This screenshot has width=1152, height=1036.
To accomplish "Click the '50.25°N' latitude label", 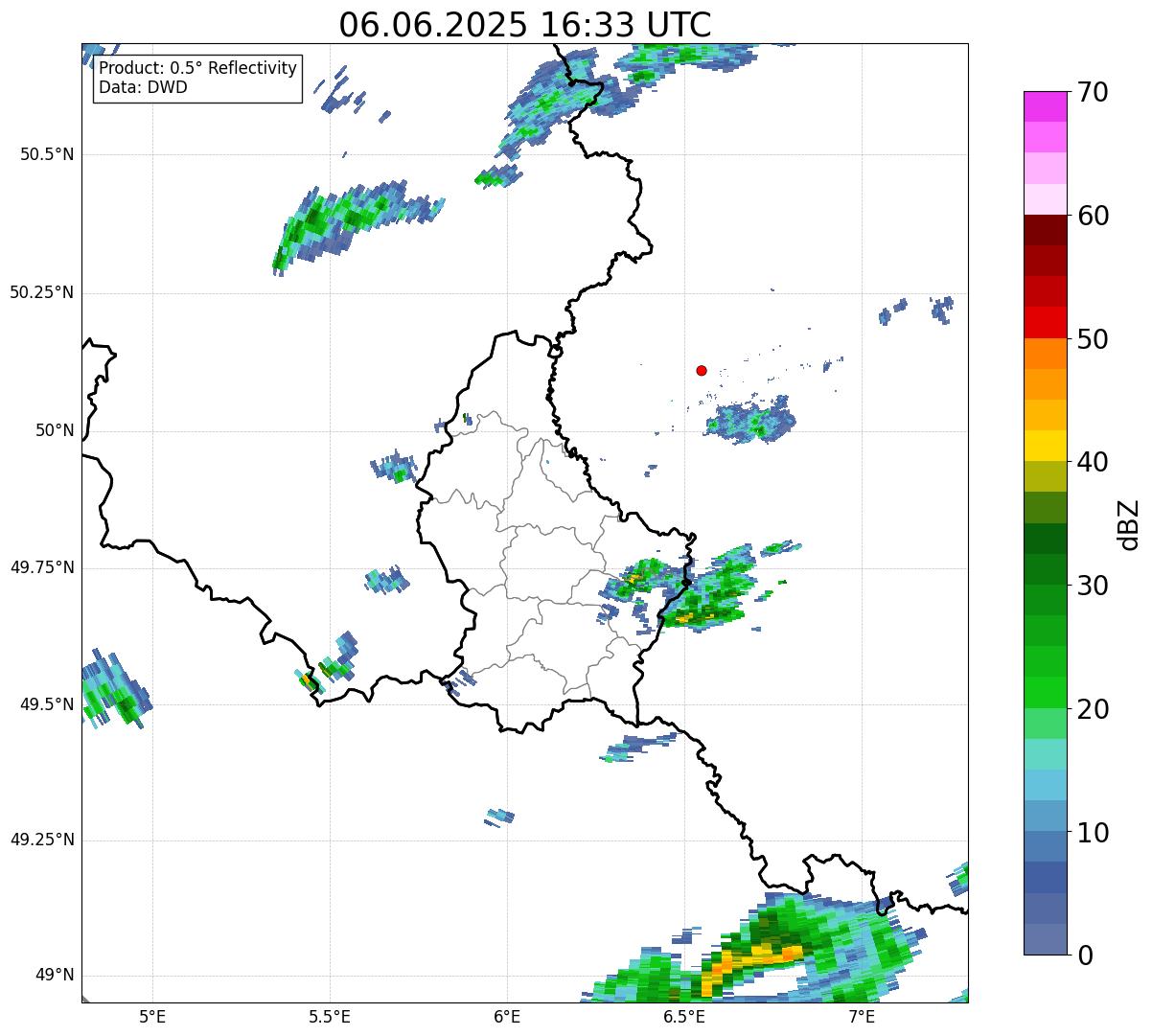I will point(42,292).
